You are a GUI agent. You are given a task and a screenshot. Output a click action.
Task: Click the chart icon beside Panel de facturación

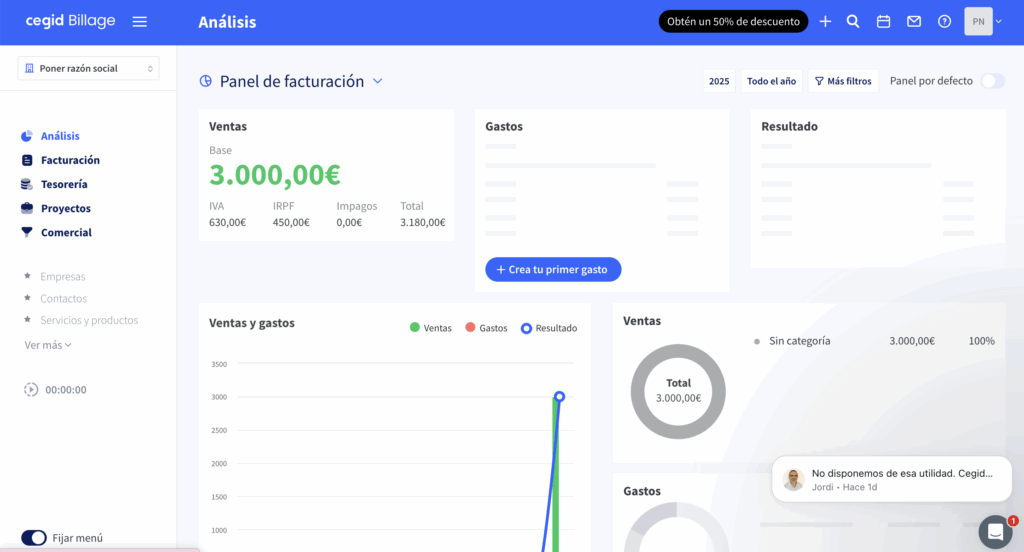206,81
